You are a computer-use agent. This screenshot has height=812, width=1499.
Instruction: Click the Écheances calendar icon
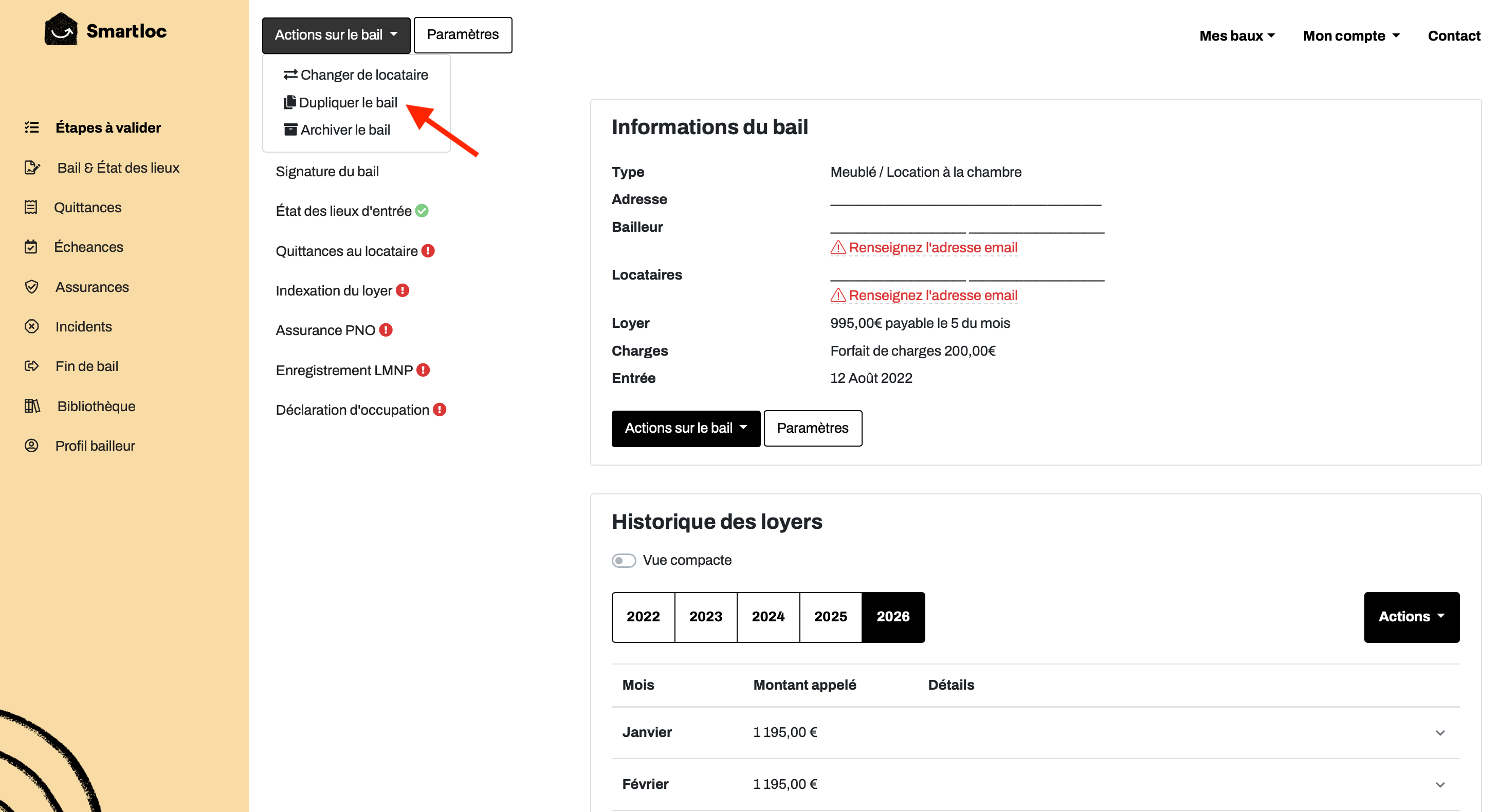pos(31,247)
